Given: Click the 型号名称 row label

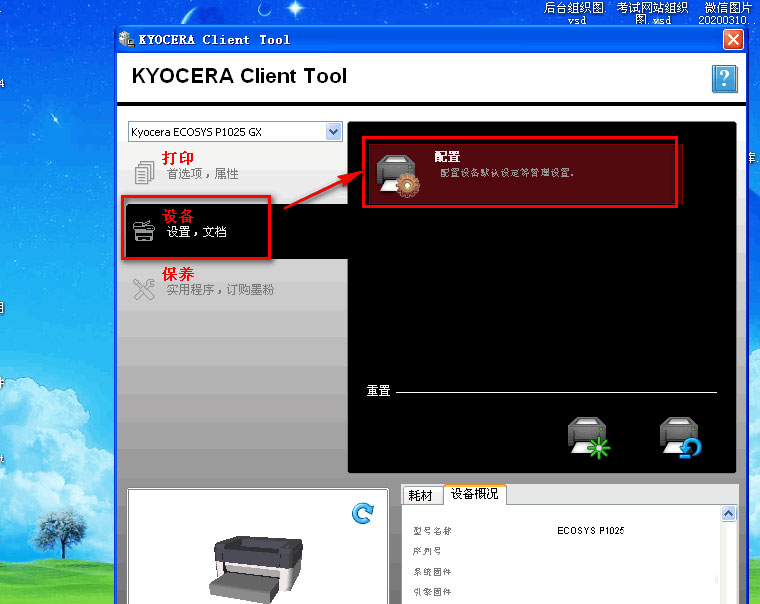Looking at the screenshot, I should click(x=432, y=531).
